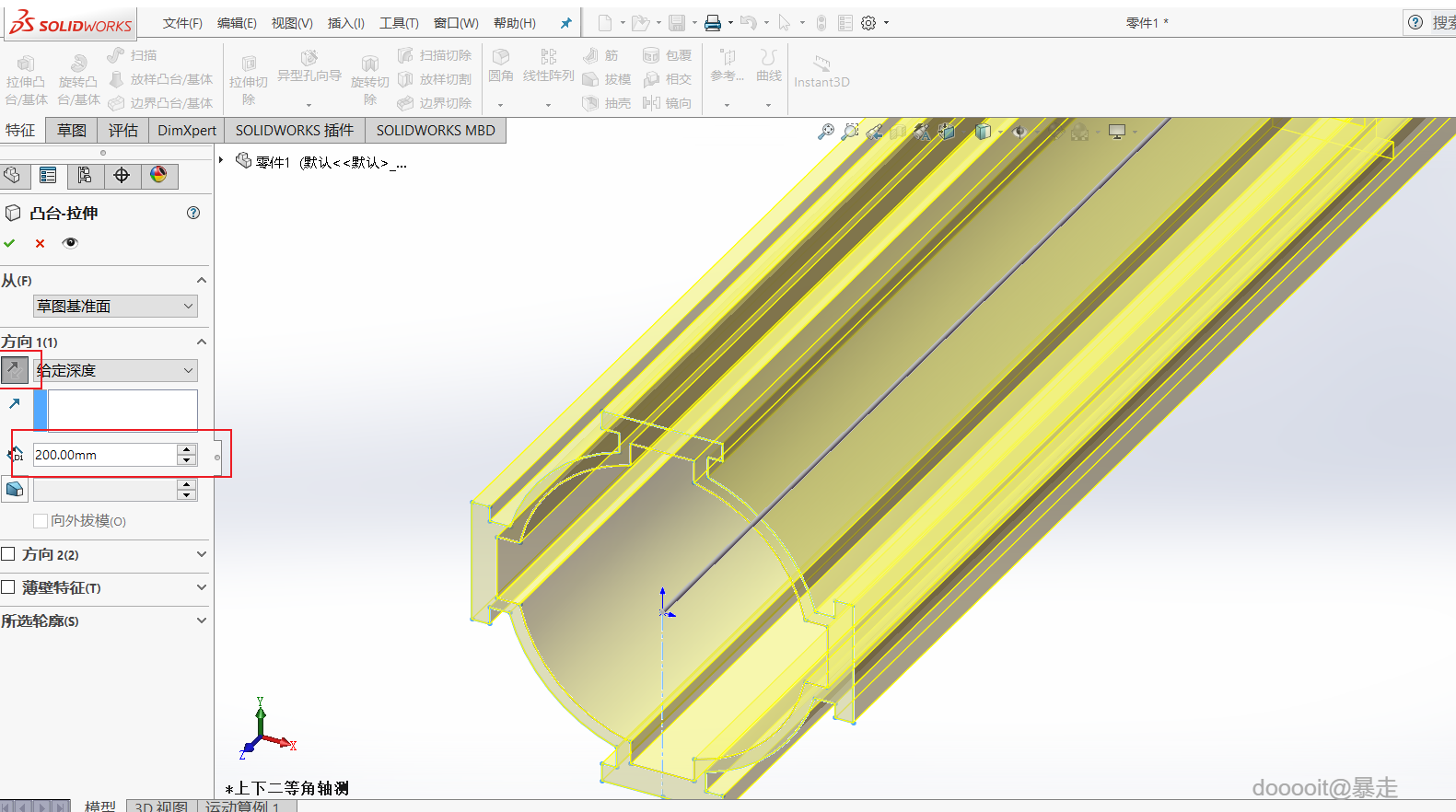Open the 文件(F) menu
This screenshot has width=1456, height=812.
tap(182, 23)
